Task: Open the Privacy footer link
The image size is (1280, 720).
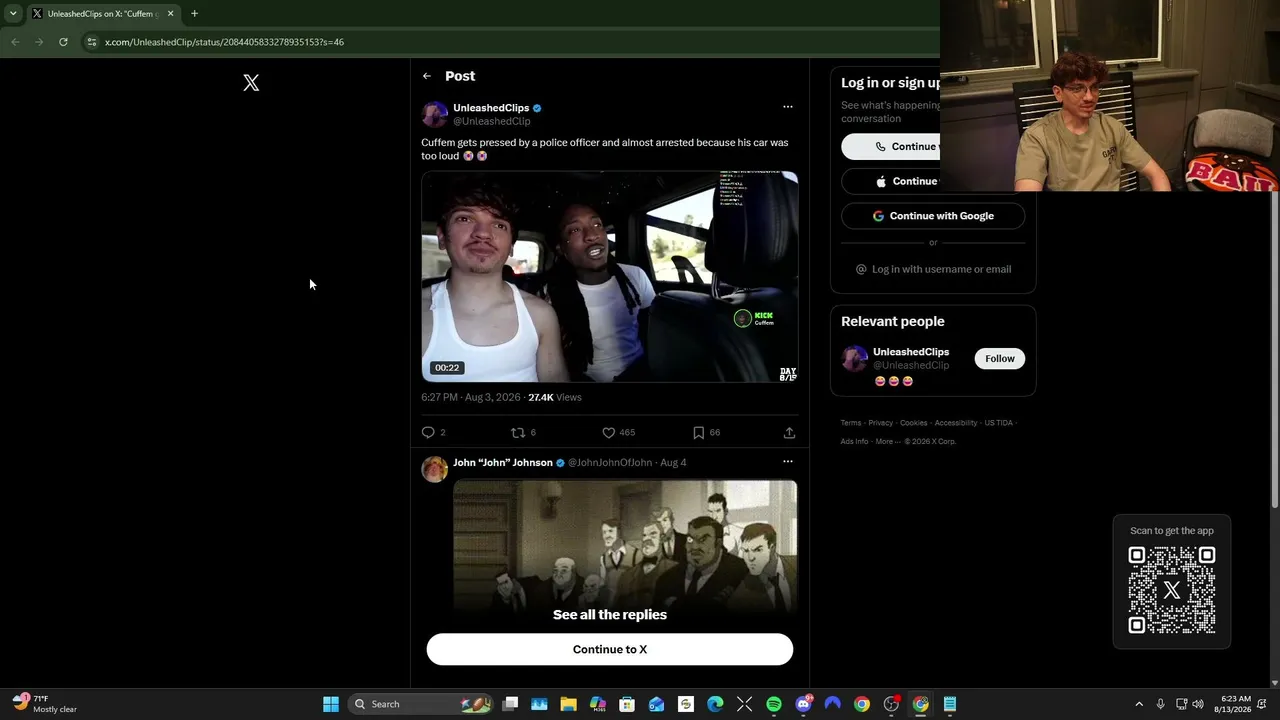Action: pos(880,423)
